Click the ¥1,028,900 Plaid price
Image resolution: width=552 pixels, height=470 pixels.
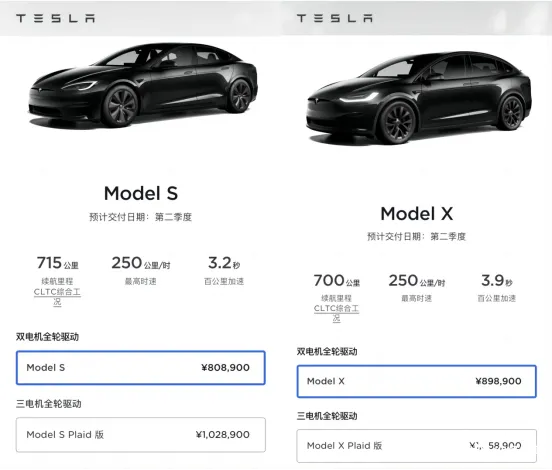click(x=222, y=434)
